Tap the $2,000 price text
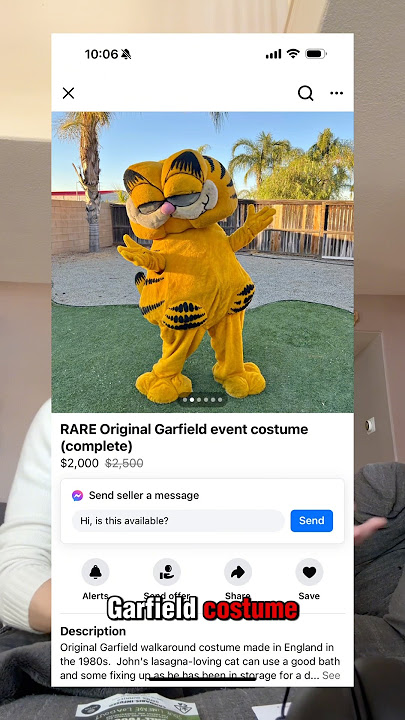This screenshot has width=405, height=720. 79,463
